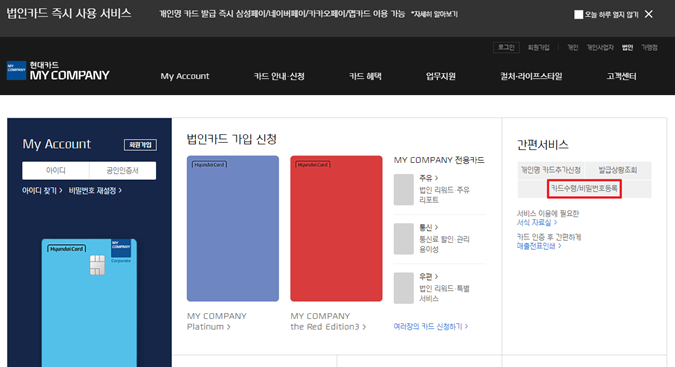Click 발급상황조회 quick service button
Screen dimensions: 675x367
[618, 170]
